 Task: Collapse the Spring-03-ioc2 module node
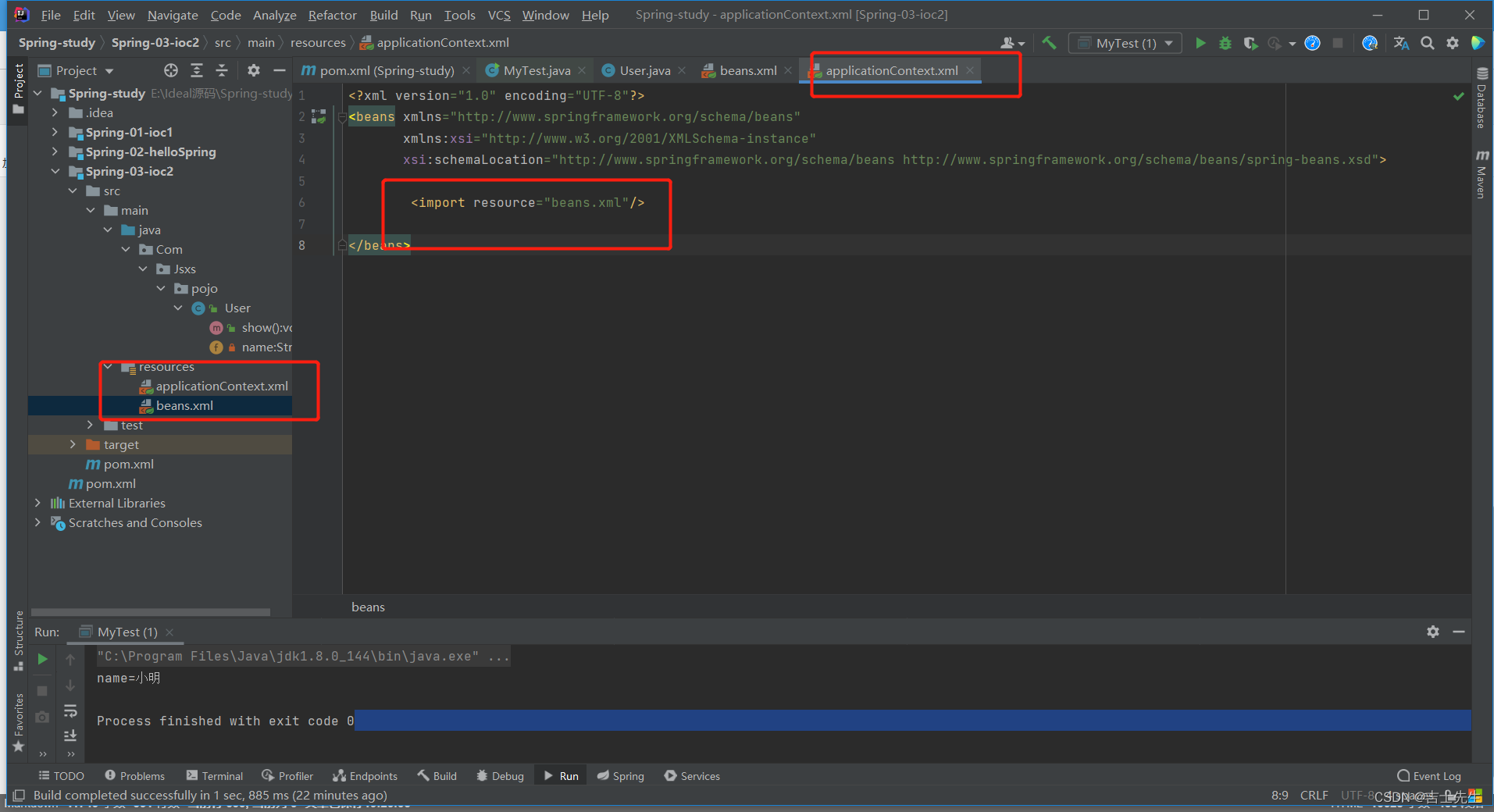[x=55, y=171]
